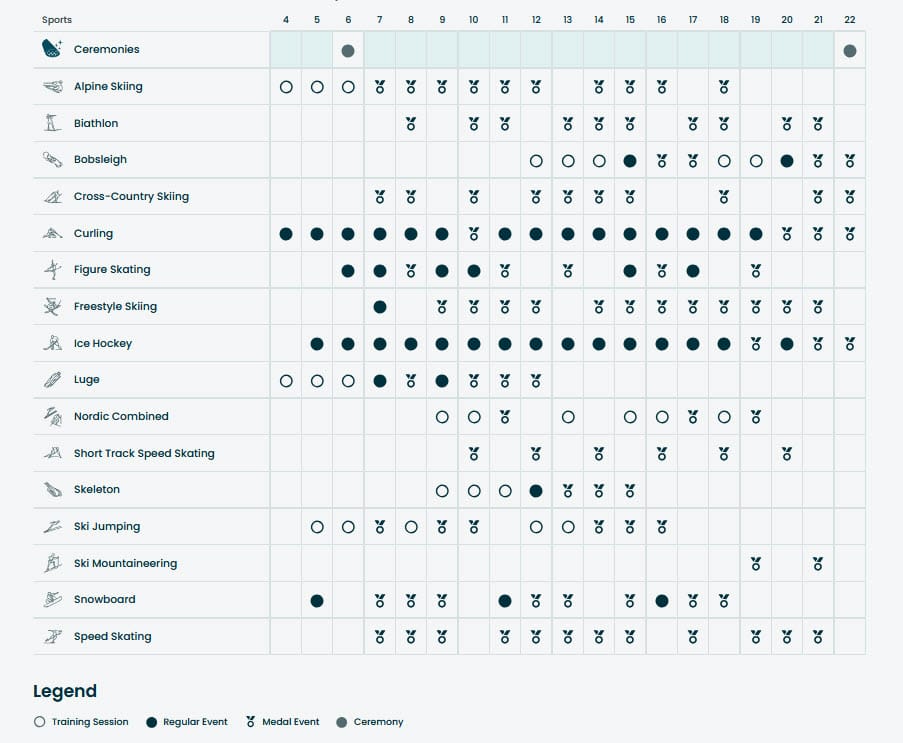Click Alpine Skiing training session on day 4

pyautogui.click(x=286, y=87)
